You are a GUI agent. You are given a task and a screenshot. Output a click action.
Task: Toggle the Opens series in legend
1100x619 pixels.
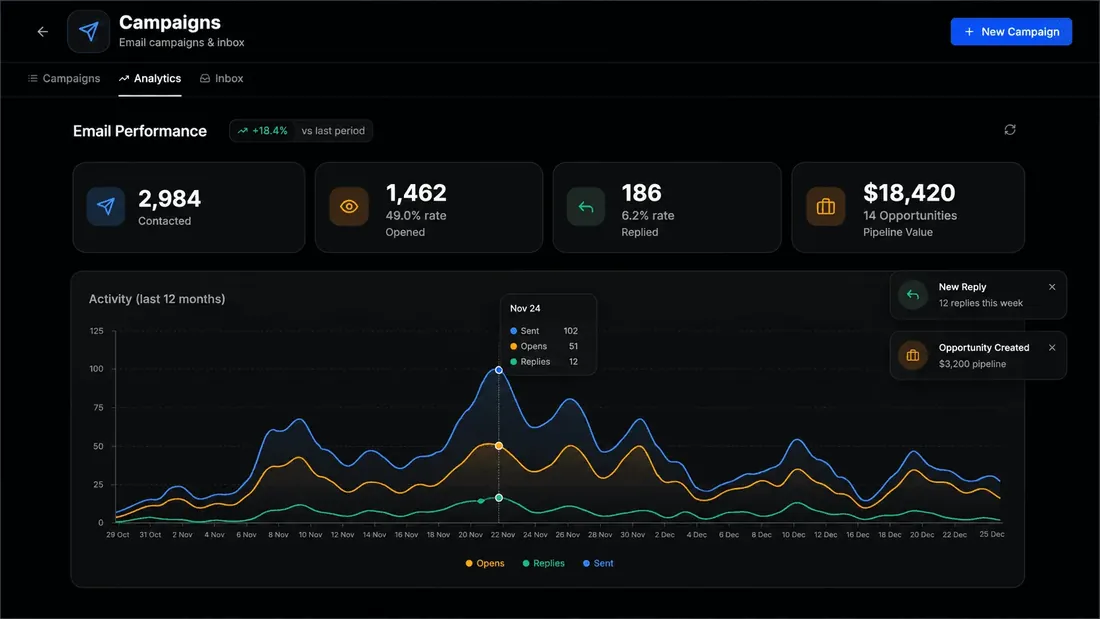(485, 563)
